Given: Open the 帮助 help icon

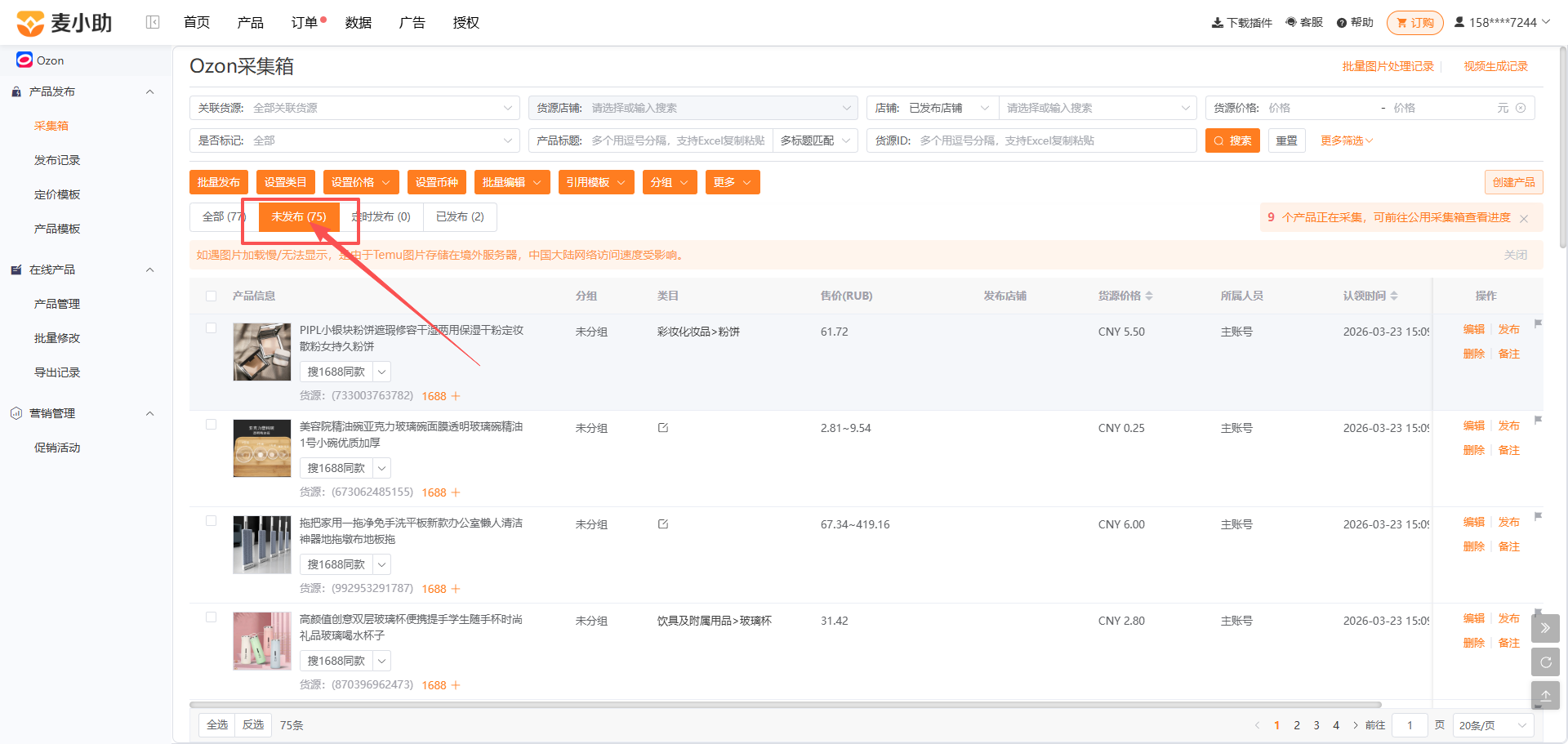Looking at the screenshot, I should pyautogui.click(x=1342, y=23).
